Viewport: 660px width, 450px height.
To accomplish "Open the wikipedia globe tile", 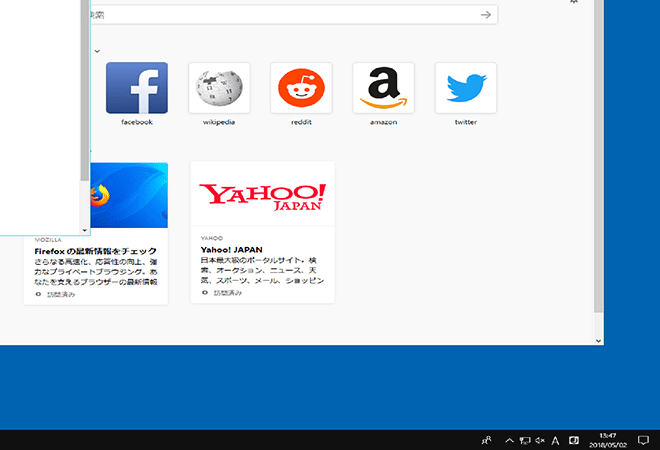I will pos(219,88).
